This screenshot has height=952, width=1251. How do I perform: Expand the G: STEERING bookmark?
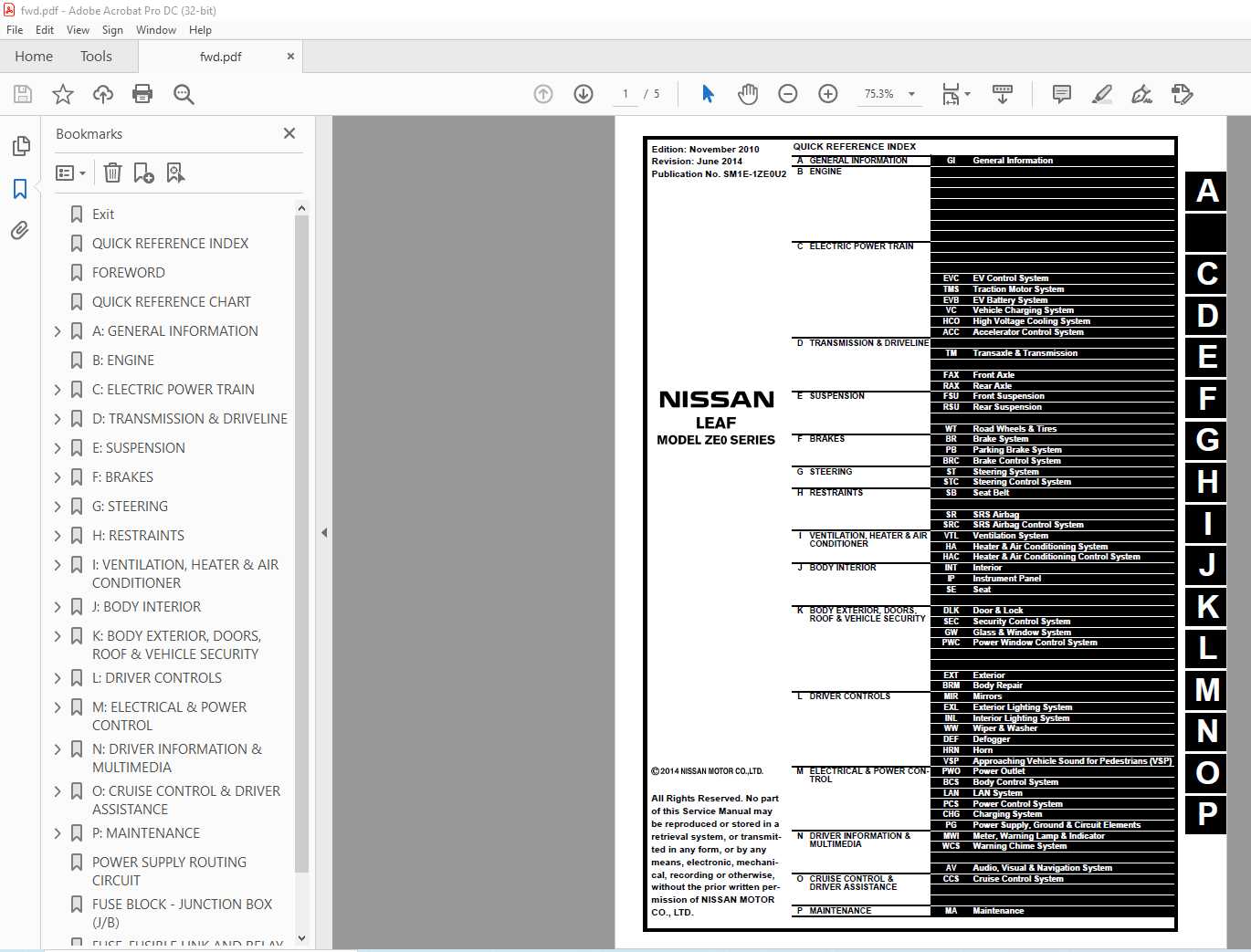point(58,507)
